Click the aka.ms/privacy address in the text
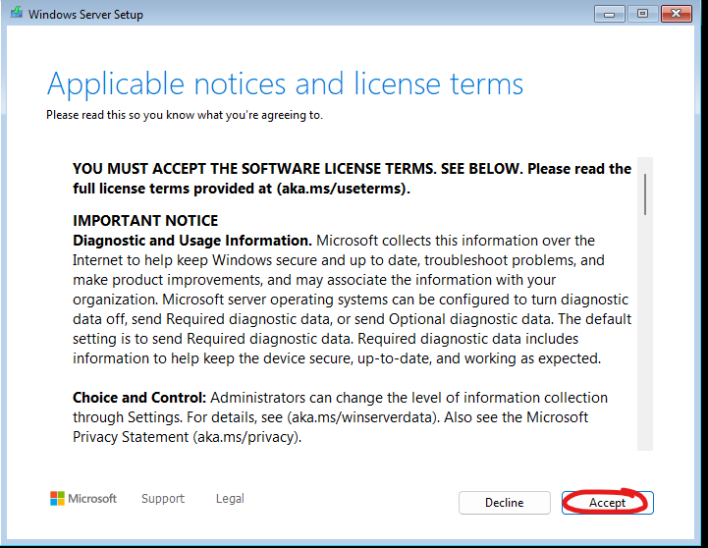This screenshot has height=548, width=708. click(x=246, y=437)
